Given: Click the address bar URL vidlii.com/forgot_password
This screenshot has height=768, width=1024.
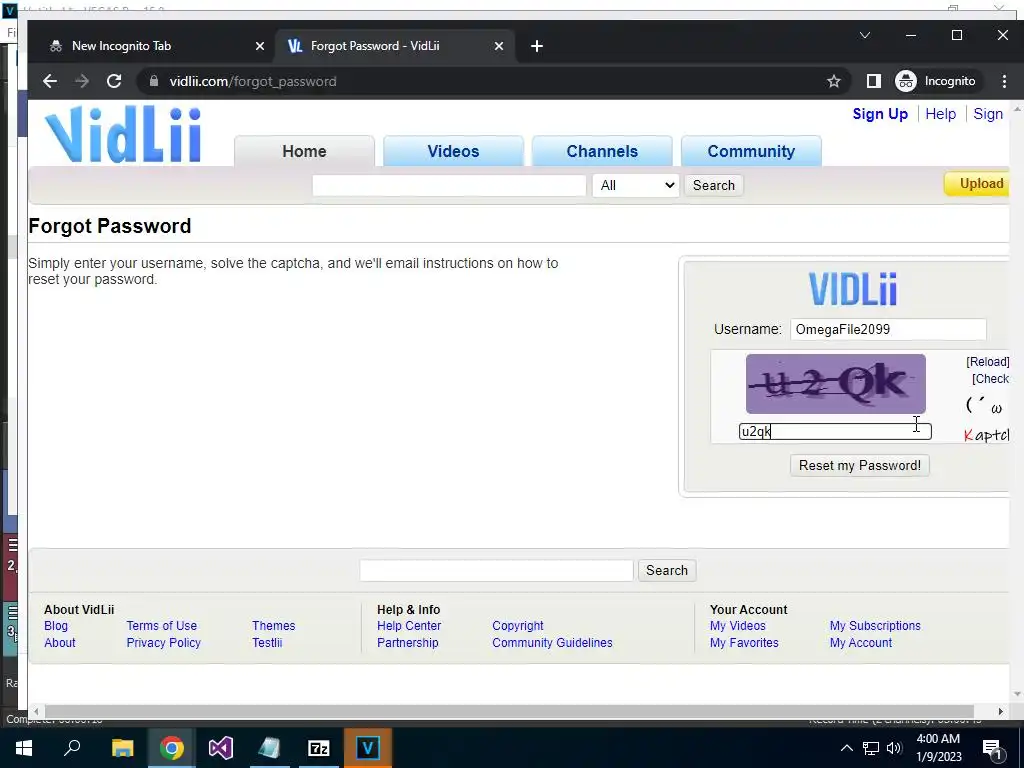Looking at the screenshot, I should point(253,81).
